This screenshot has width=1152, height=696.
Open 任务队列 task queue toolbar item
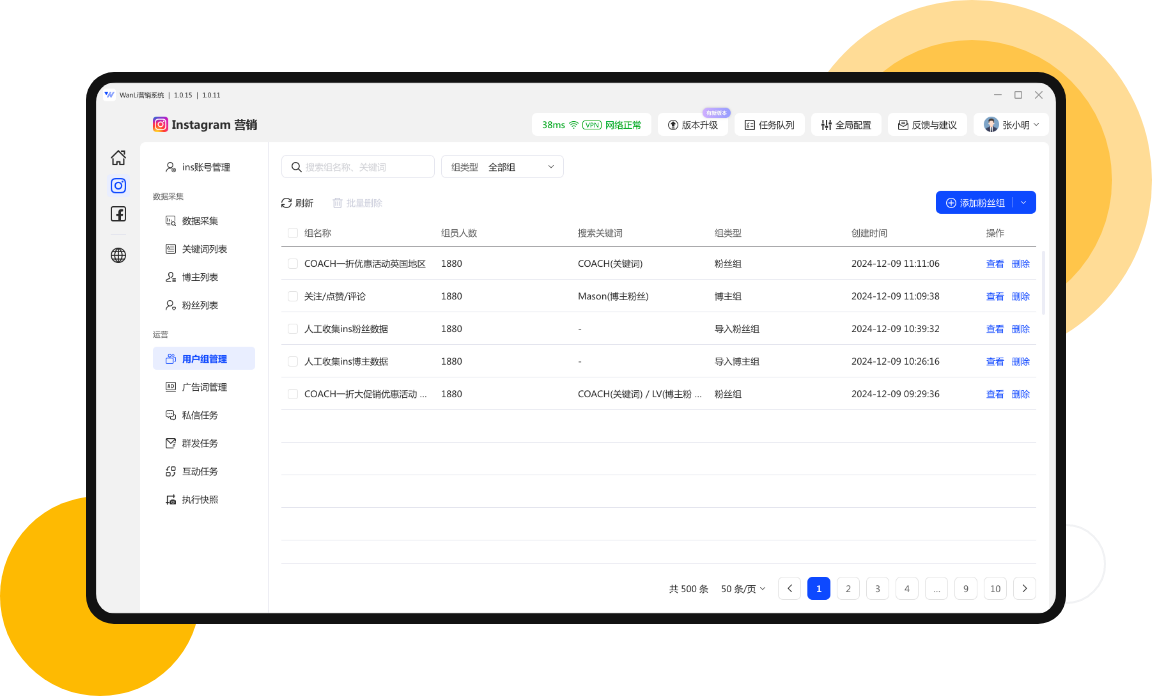point(769,125)
